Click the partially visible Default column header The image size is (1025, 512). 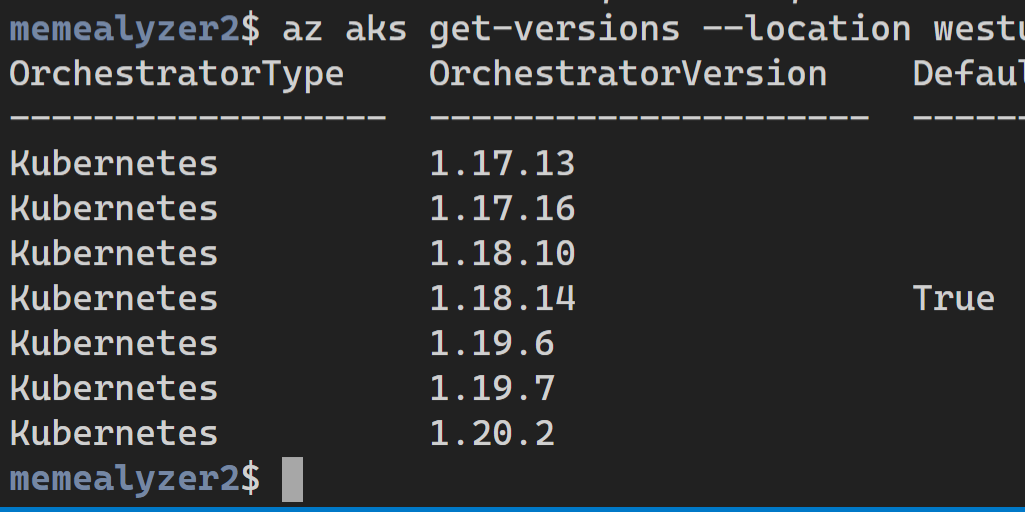[969, 74]
